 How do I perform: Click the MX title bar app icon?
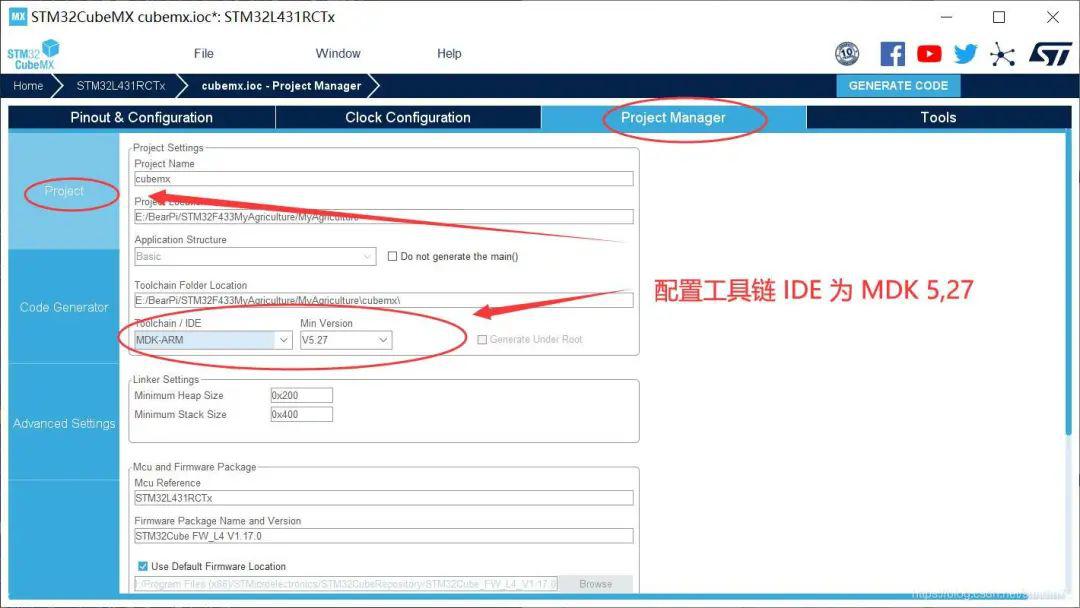(x=18, y=17)
